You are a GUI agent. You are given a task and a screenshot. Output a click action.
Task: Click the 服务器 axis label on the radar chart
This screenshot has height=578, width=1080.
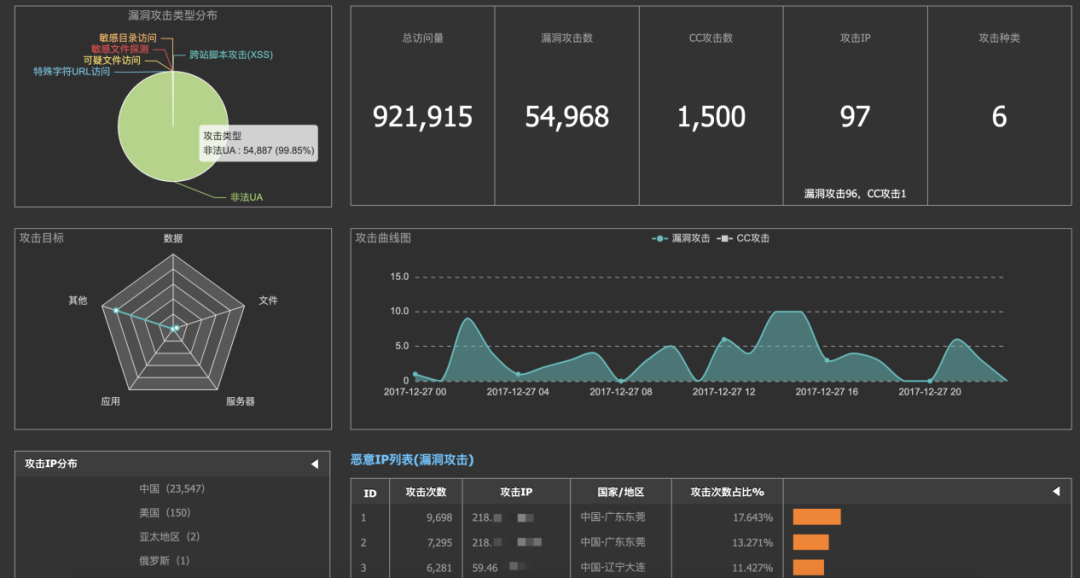coord(240,401)
